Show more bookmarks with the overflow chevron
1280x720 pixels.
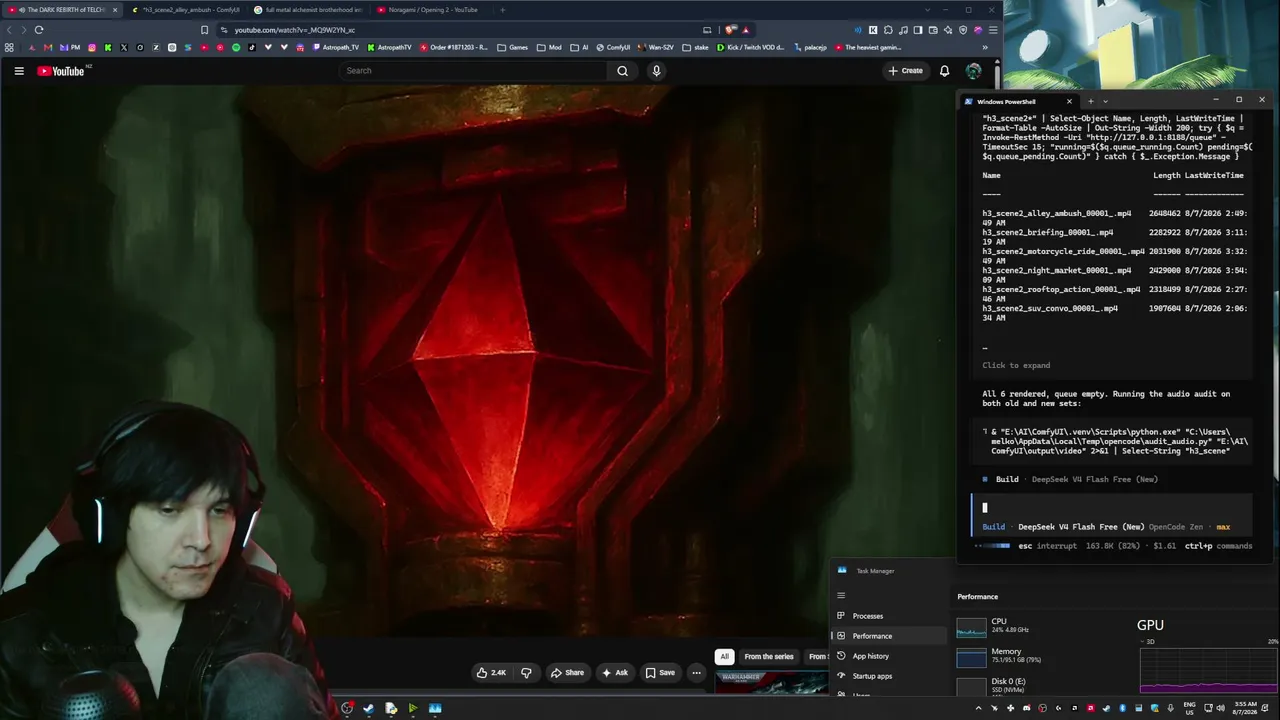coord(985,47)
